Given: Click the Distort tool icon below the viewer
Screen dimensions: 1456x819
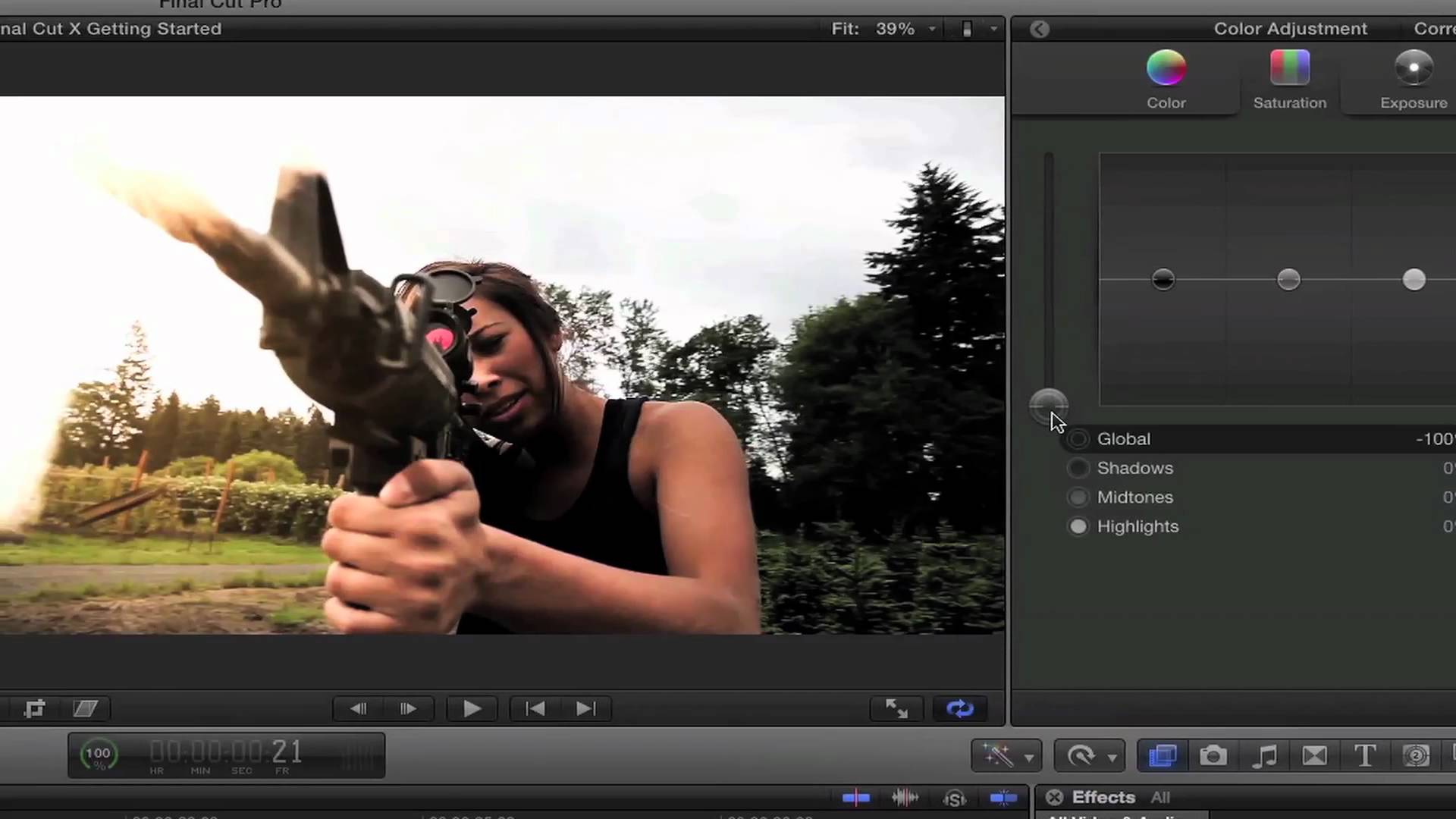Looking at the screenshot, I should coord(86,708).
